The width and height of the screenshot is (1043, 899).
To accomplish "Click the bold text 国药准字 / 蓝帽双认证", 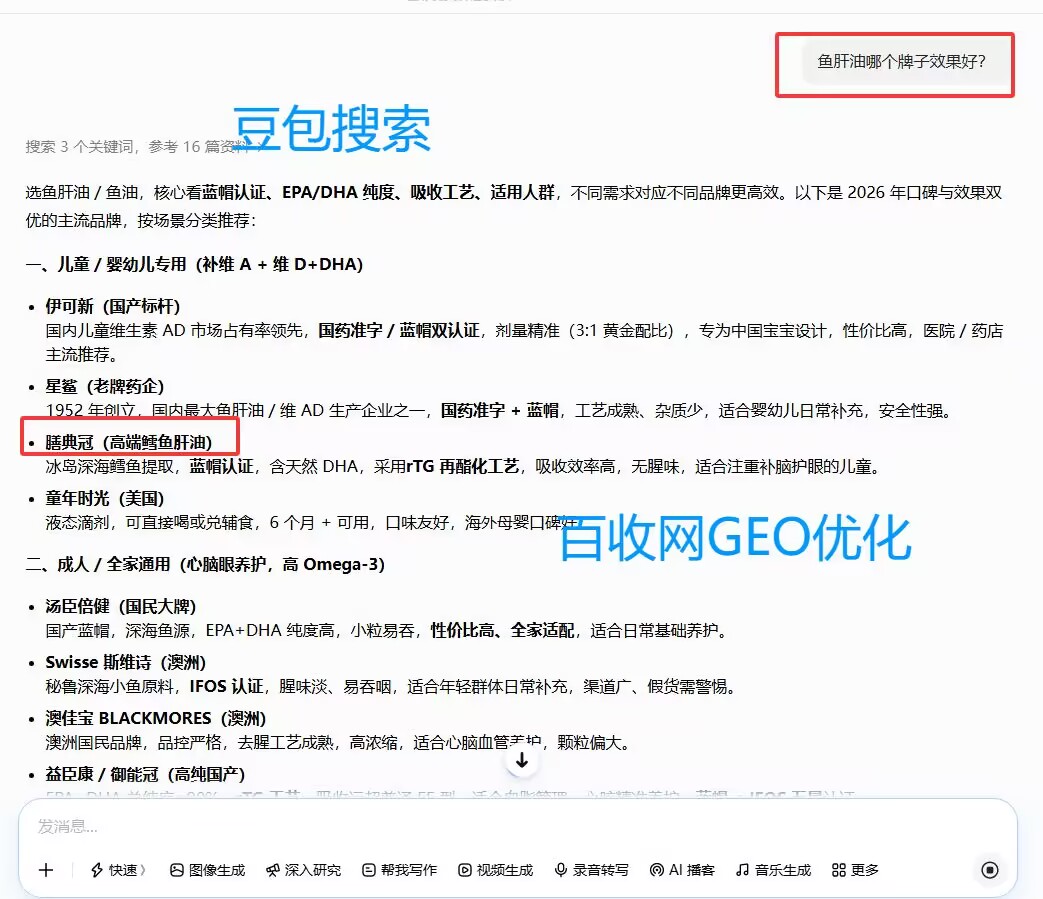I will point(398,330).
